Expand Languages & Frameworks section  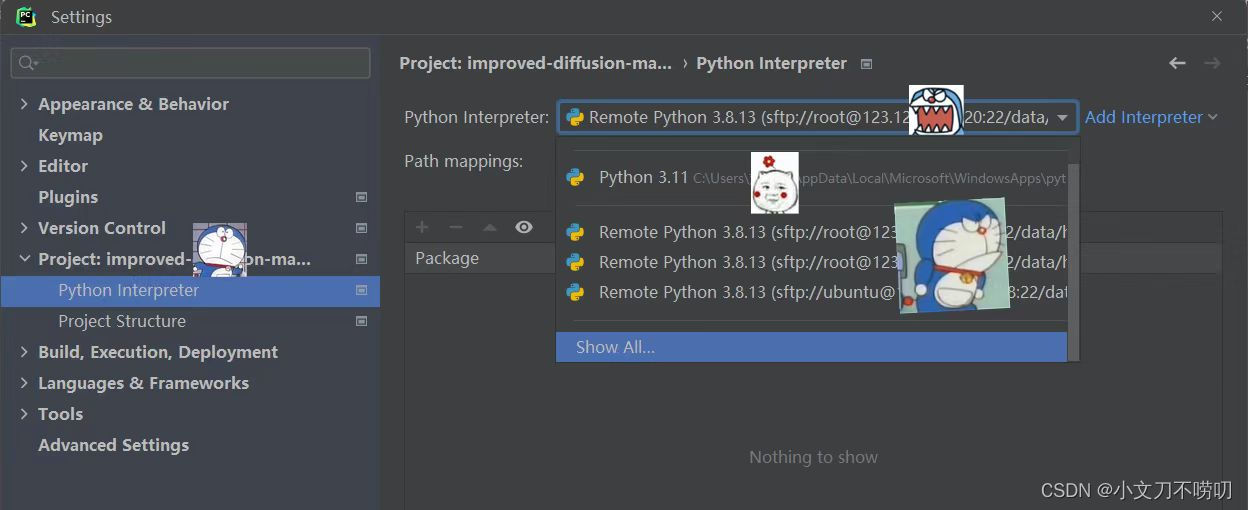pos(24,383)
